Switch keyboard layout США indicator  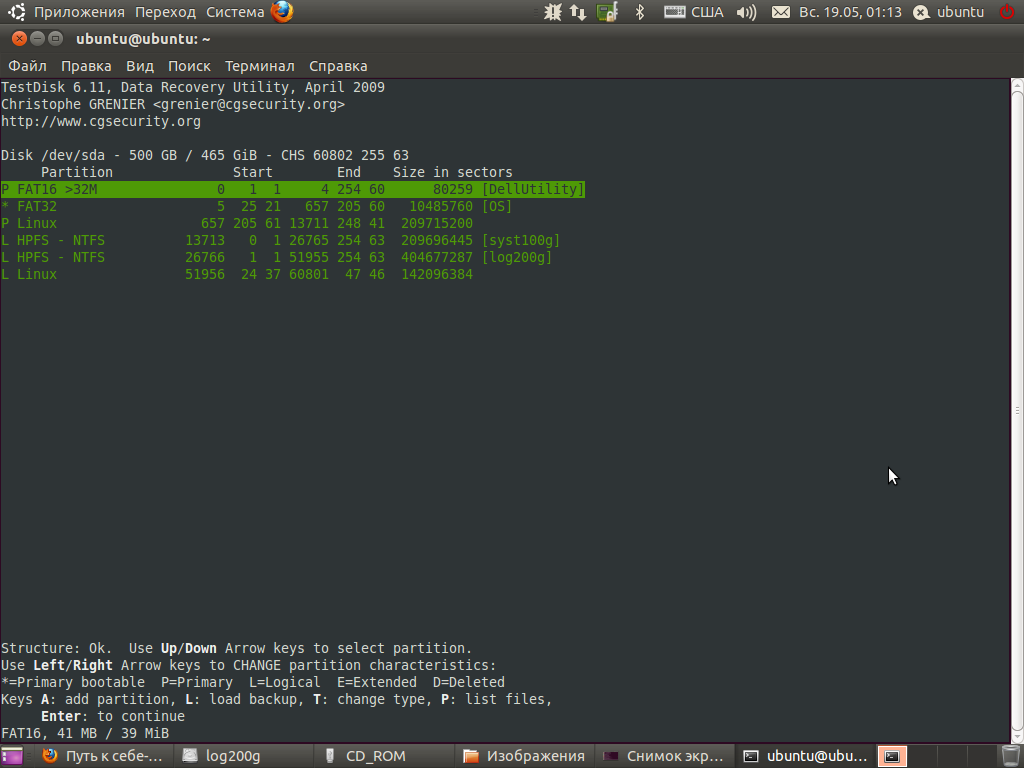pos(694,12)
